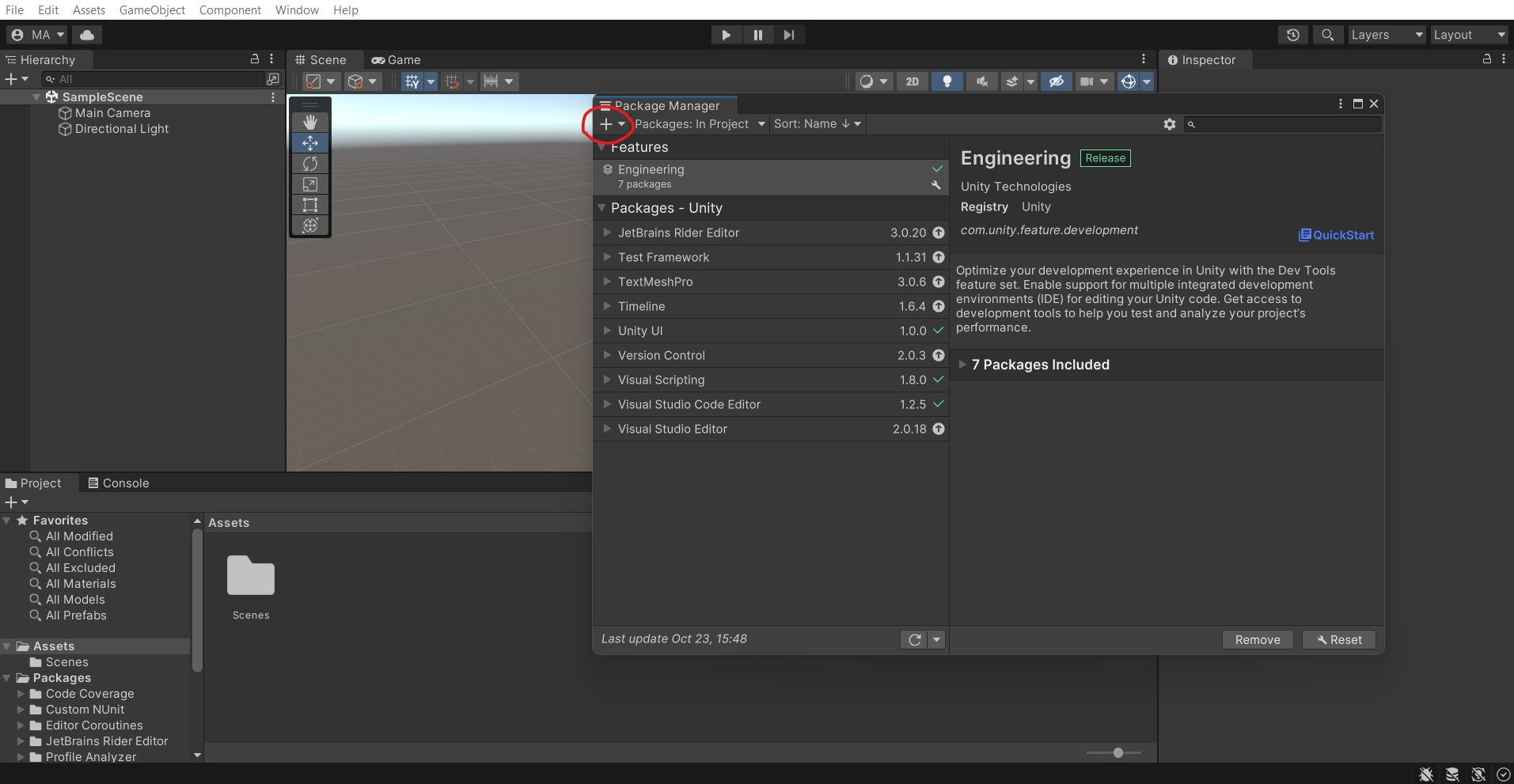The height and width of the screenshot is (784, 1514).
Task: Select the Rotate tool in Scene
Action: [310, 164]
